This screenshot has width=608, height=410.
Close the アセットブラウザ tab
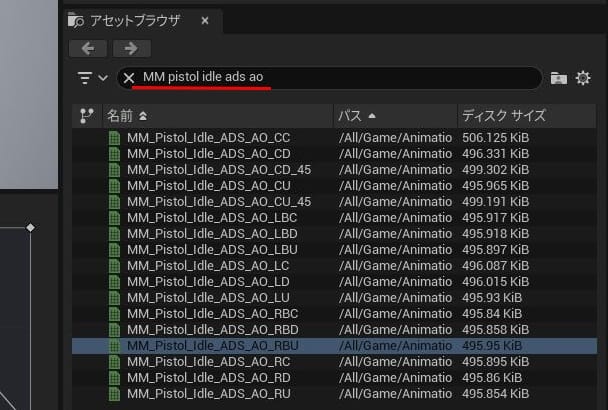[205, 21]
